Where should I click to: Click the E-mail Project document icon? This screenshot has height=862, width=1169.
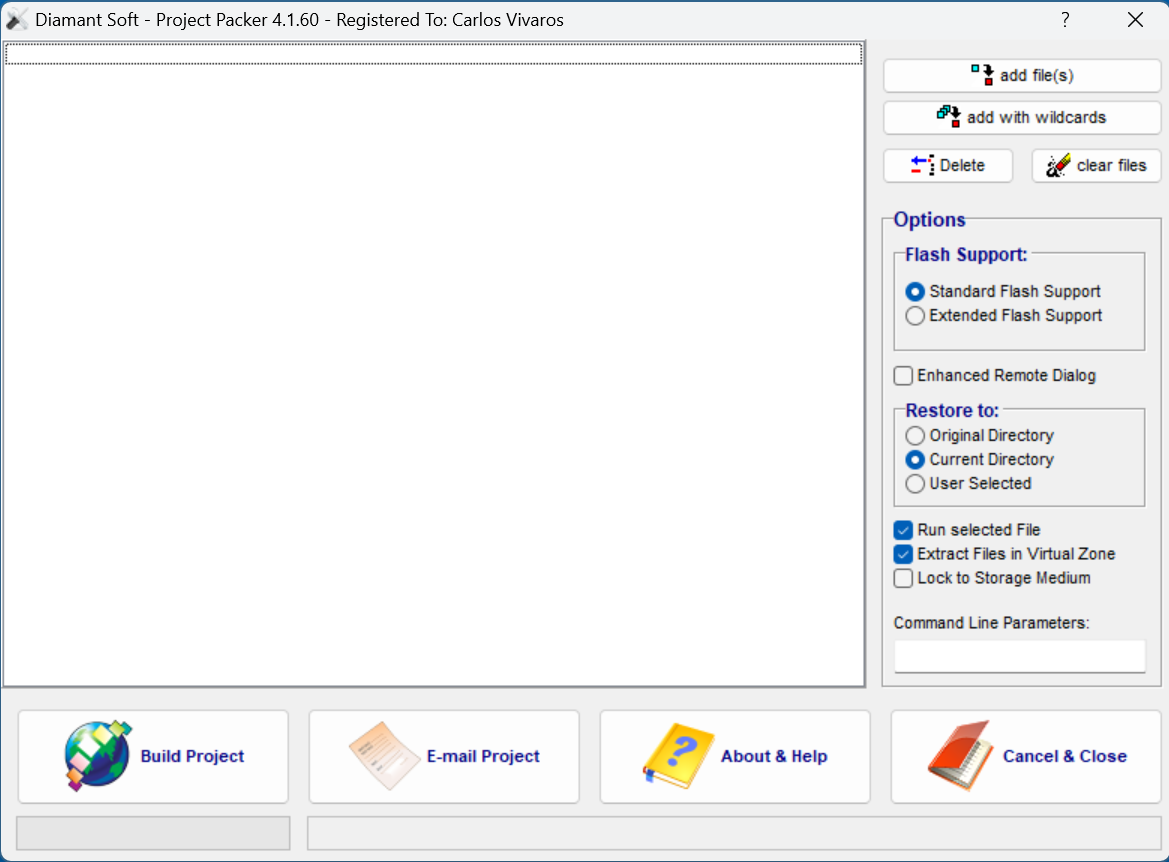click(x=385, y=755)
